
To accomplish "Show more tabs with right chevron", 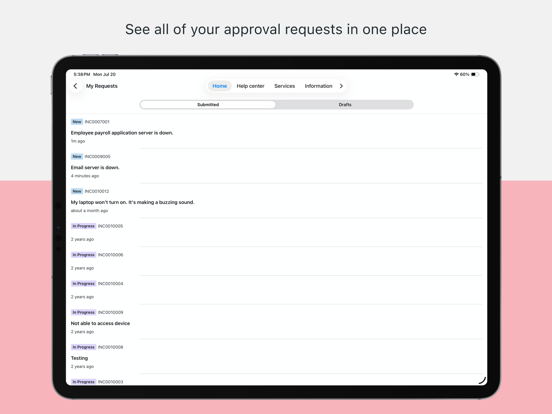I will coord(341,86).
